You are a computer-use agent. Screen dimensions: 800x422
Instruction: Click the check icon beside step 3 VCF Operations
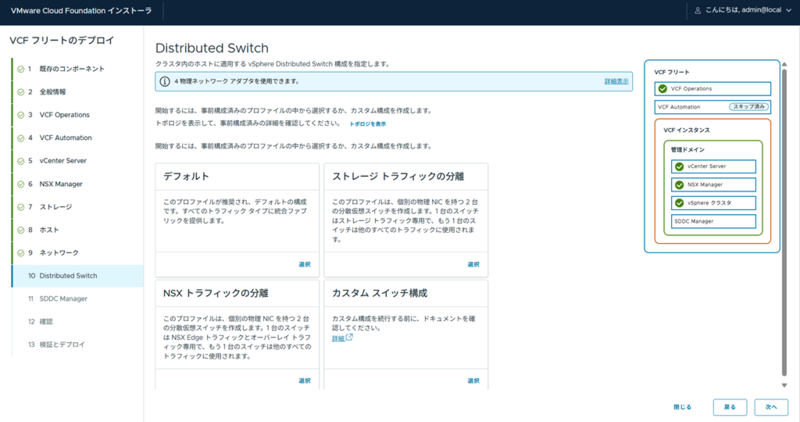click(20, 115)
